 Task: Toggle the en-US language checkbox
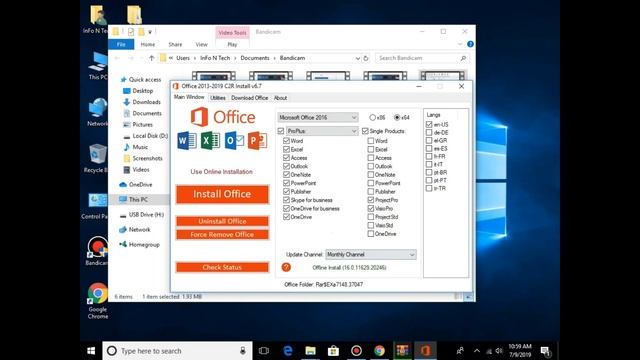pyautogui.click(x=429, y=124)
